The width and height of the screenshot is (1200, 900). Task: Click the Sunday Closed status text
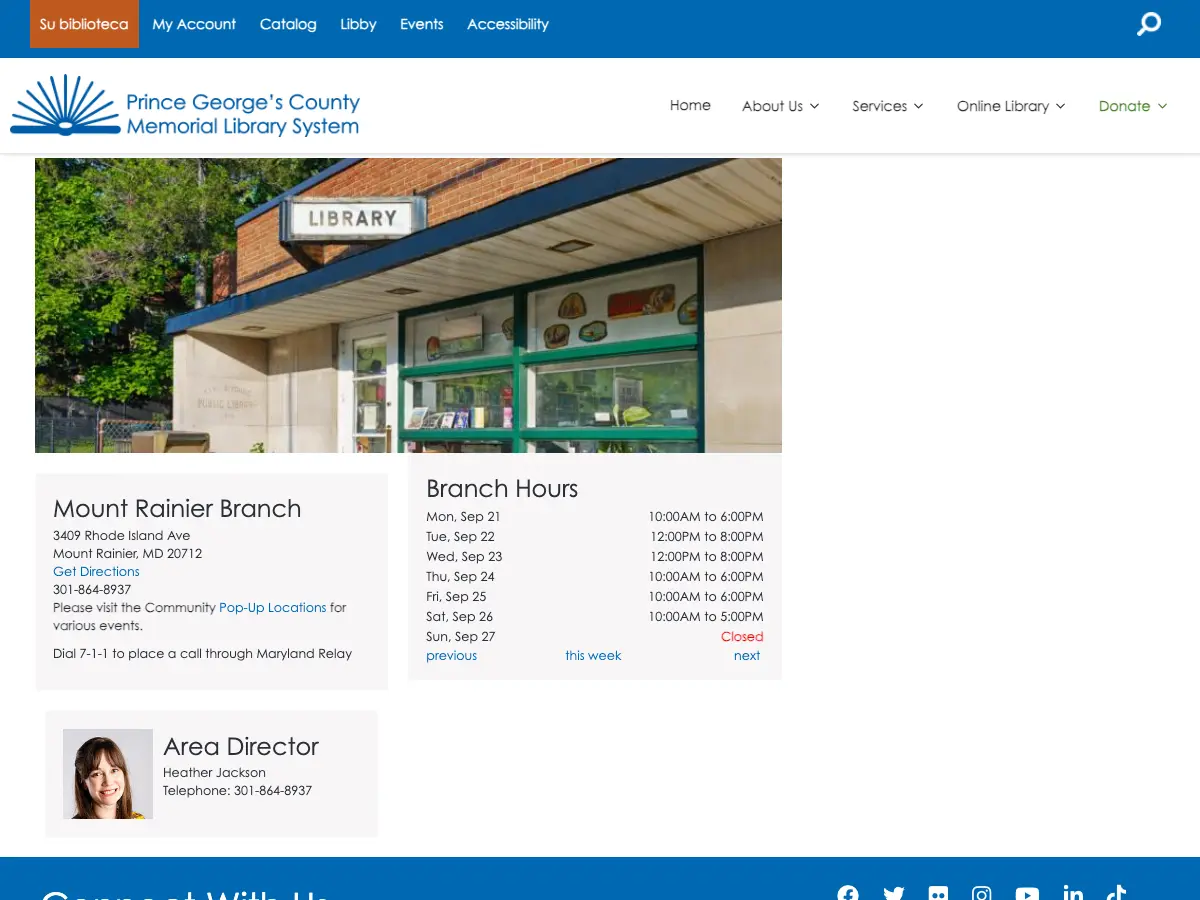click(742, 637)
